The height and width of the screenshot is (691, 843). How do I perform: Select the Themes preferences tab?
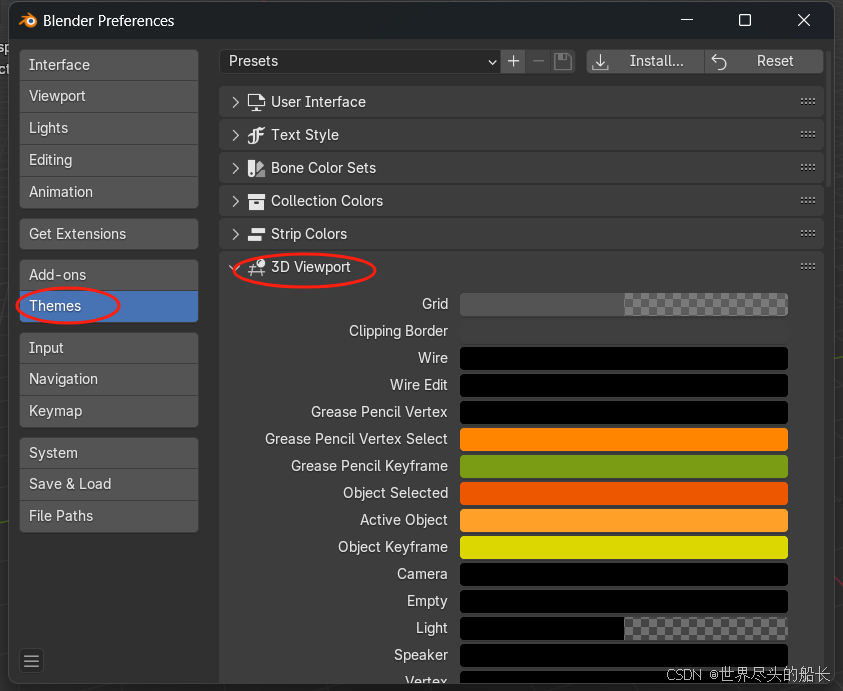coord(109,307)
